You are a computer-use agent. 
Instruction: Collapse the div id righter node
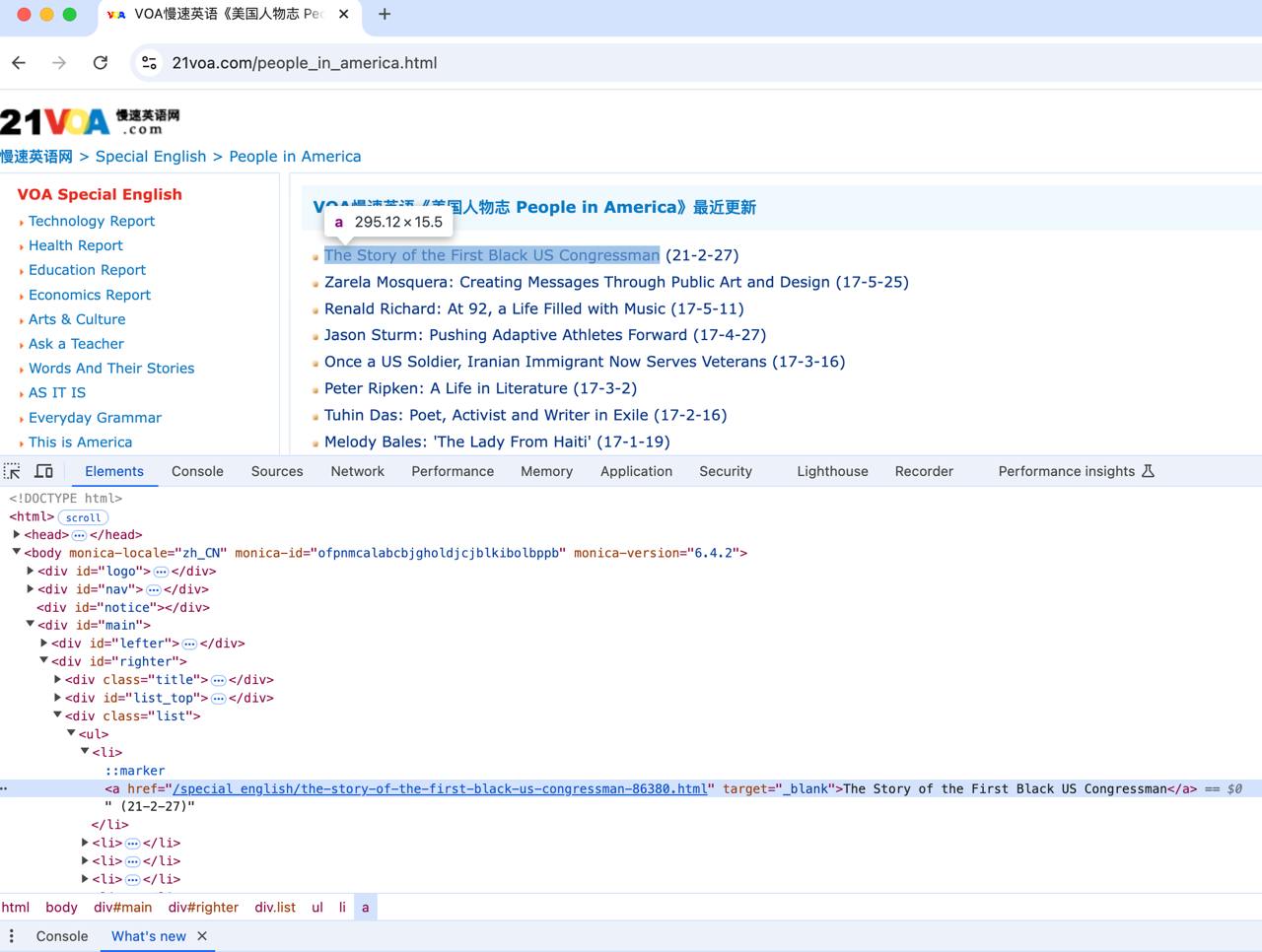pos(44,660)
